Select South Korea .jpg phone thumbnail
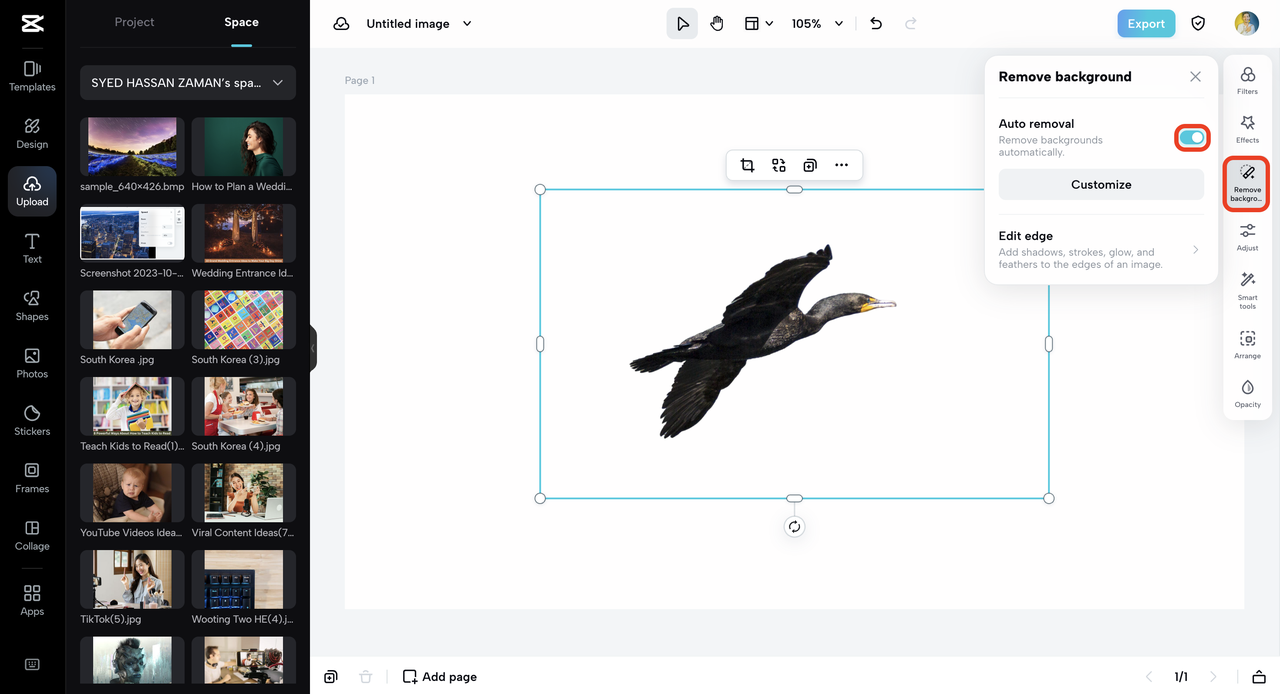1280x694 pixels. [132, 320]
